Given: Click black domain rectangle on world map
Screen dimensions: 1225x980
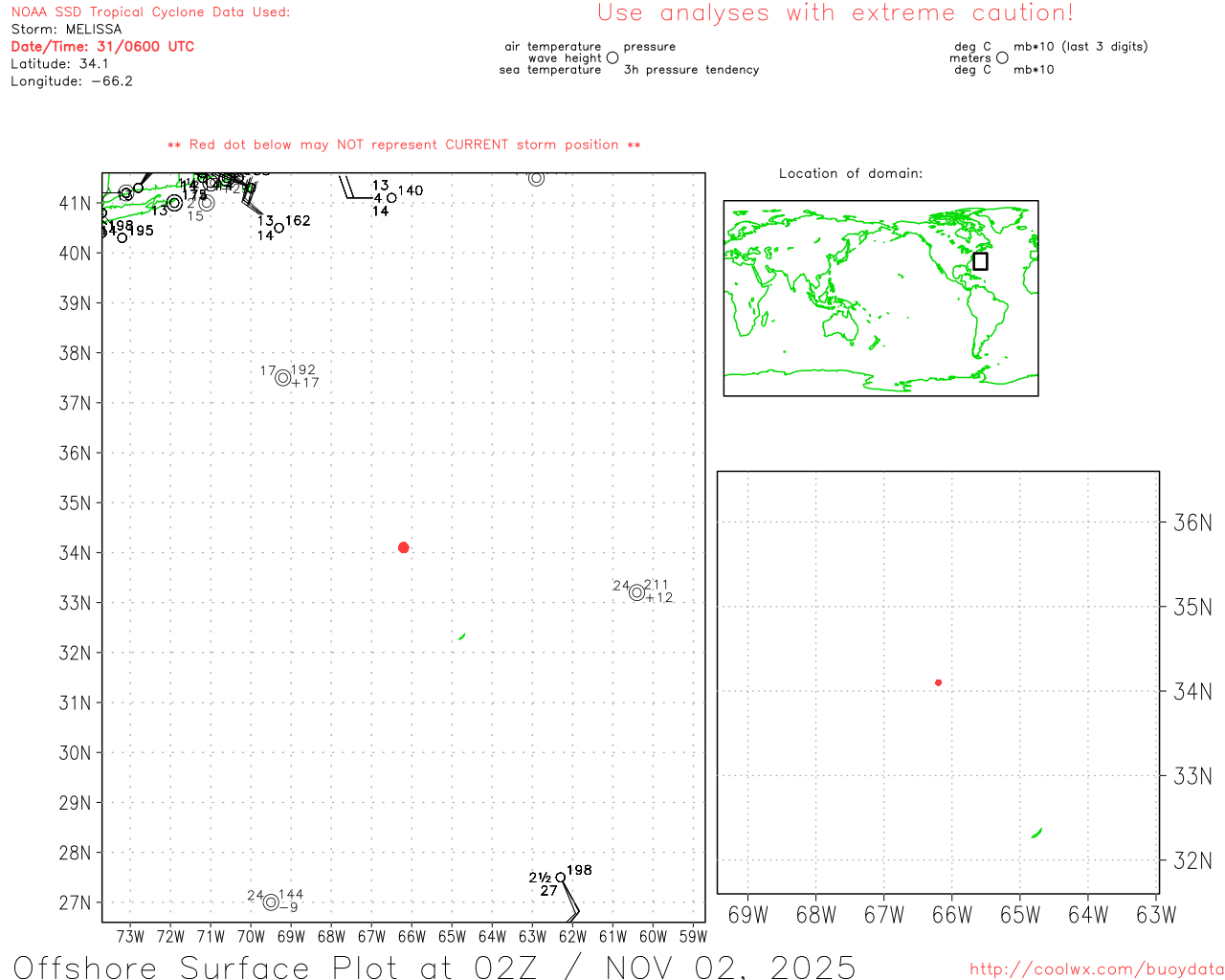Looking at the screenshot, I should tap(980, 261).
